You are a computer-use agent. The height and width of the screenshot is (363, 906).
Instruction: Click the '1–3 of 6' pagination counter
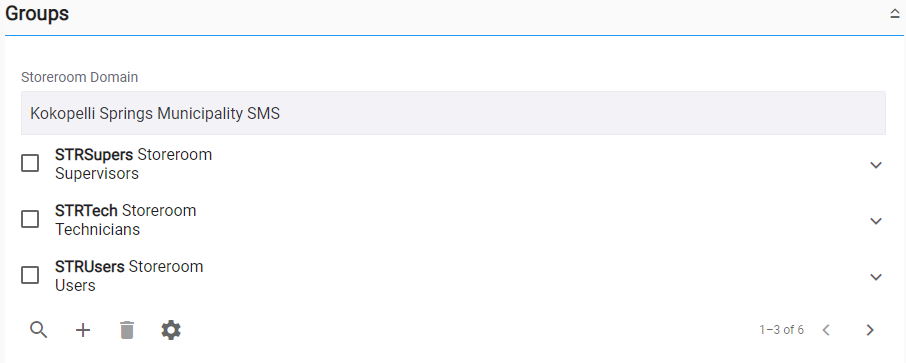point(781,330)
